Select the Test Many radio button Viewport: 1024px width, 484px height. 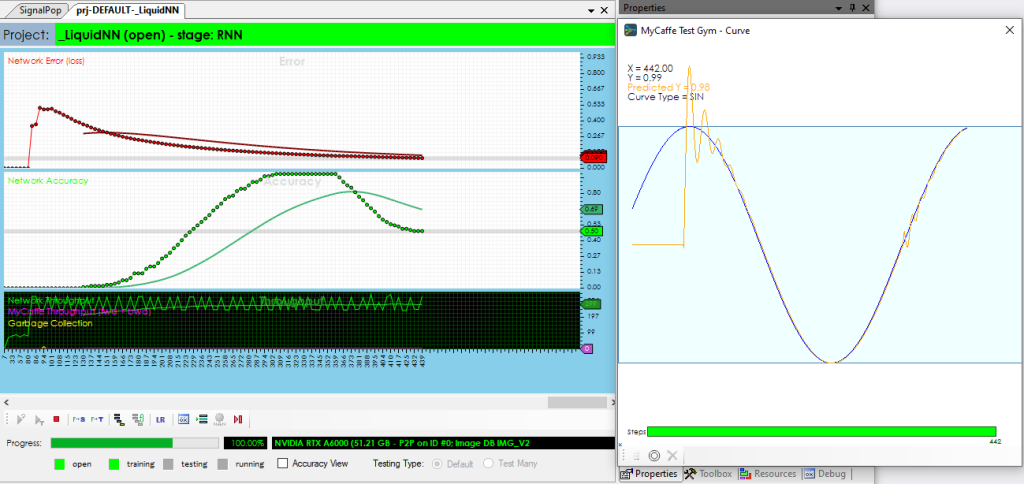click(x=489, y=464)
